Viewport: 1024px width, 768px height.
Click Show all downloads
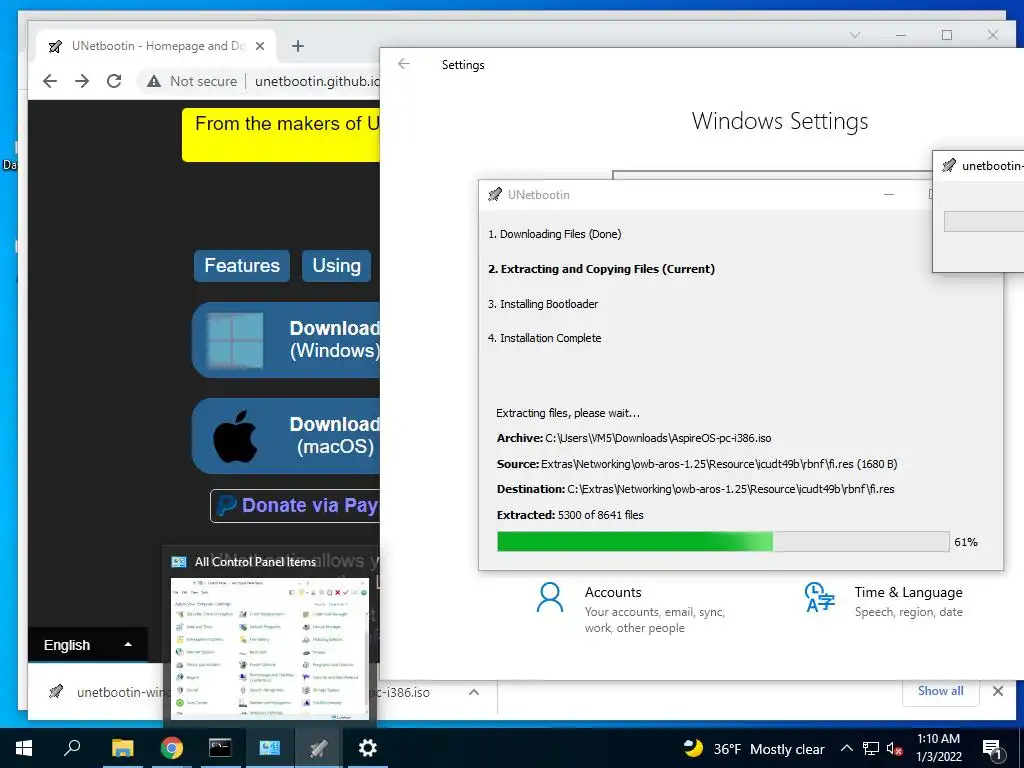tap(940, 691)
